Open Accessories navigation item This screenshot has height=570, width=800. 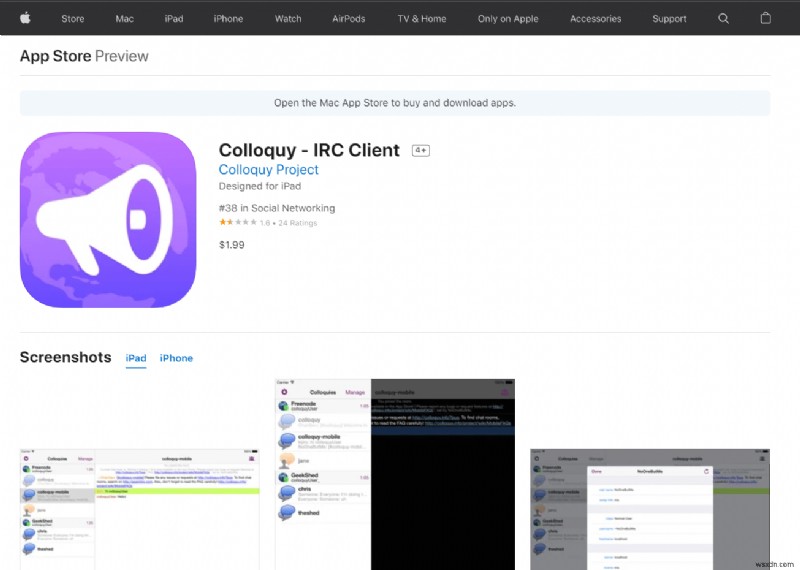tap(595, 19)
